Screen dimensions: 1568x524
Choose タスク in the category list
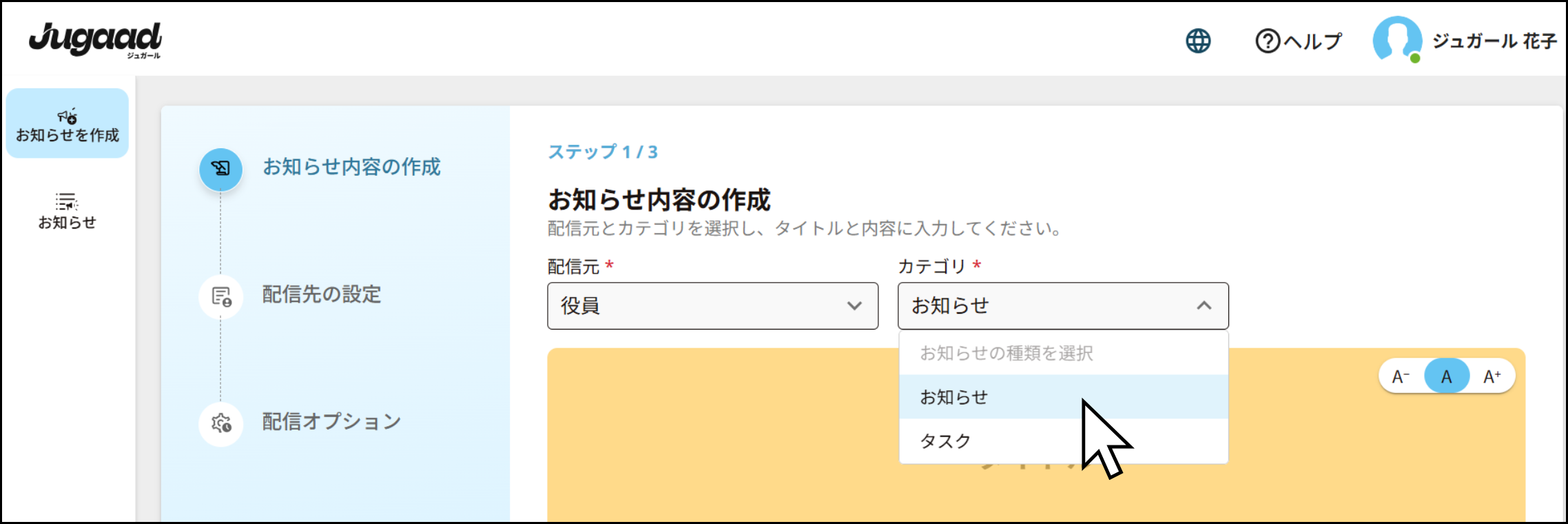(x=946, y=441)
